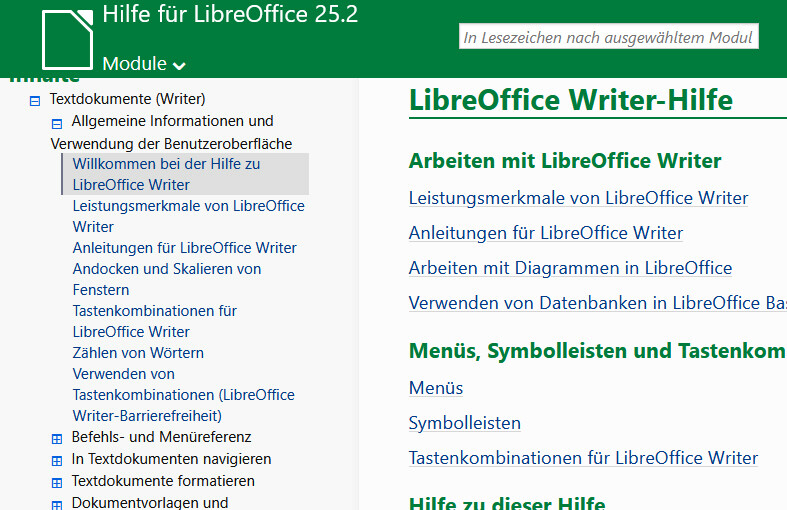Open Tastenkombinationen für LibreOffice Writer sidebar entry

(154, 321)
